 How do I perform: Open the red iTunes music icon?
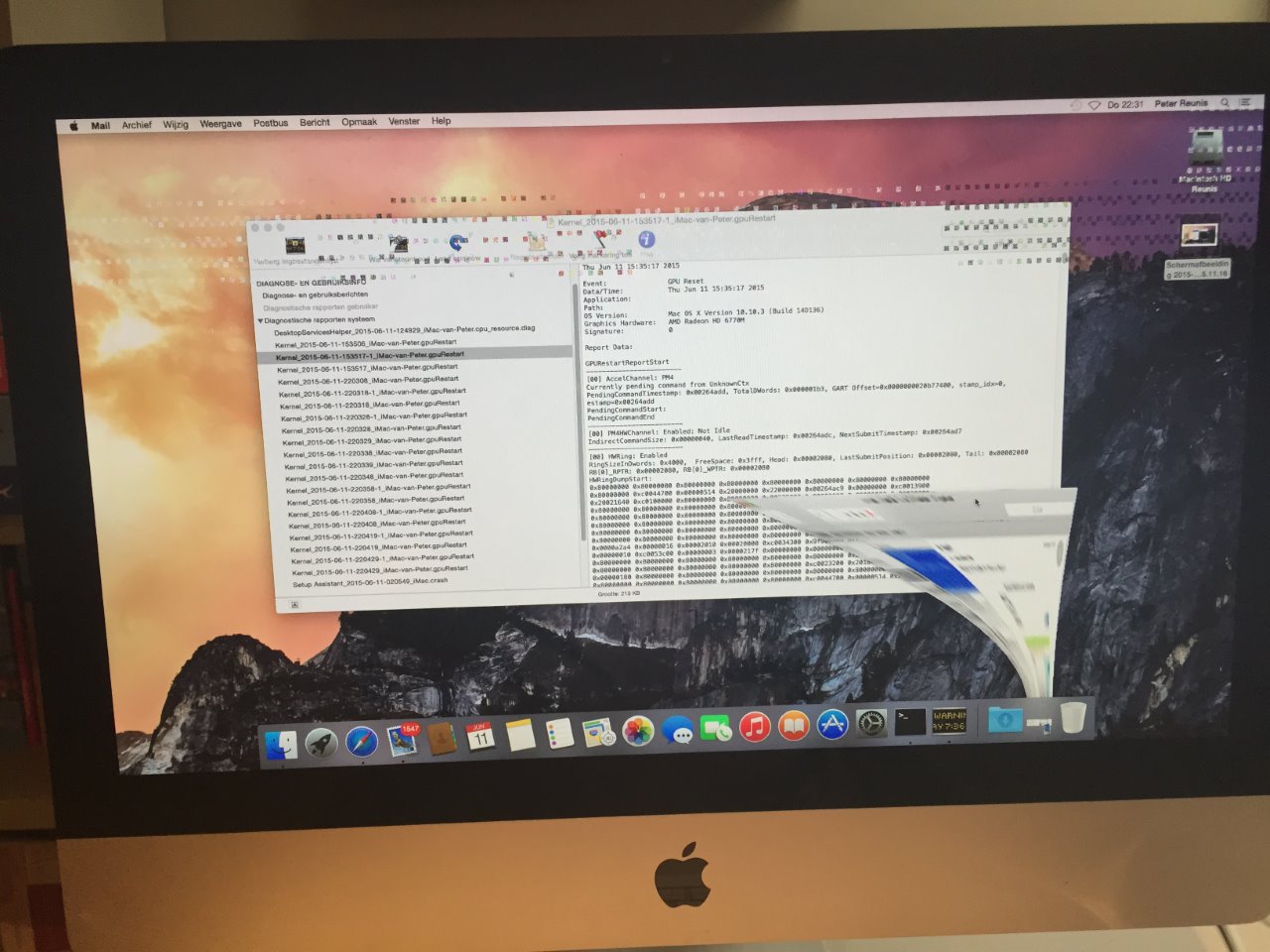click(x=754, y=729)
